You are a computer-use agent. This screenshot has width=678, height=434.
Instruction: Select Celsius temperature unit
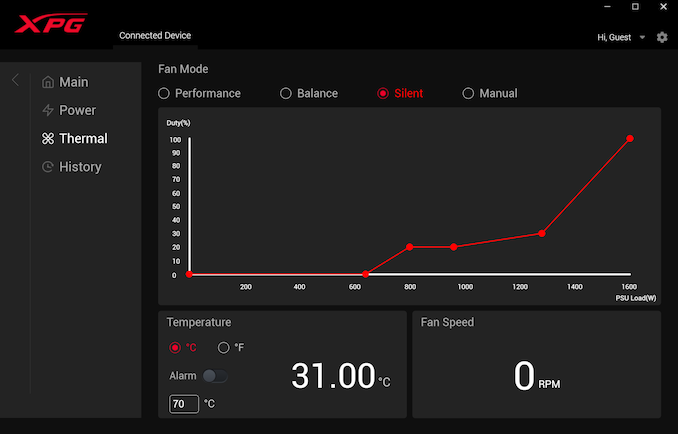176,348
